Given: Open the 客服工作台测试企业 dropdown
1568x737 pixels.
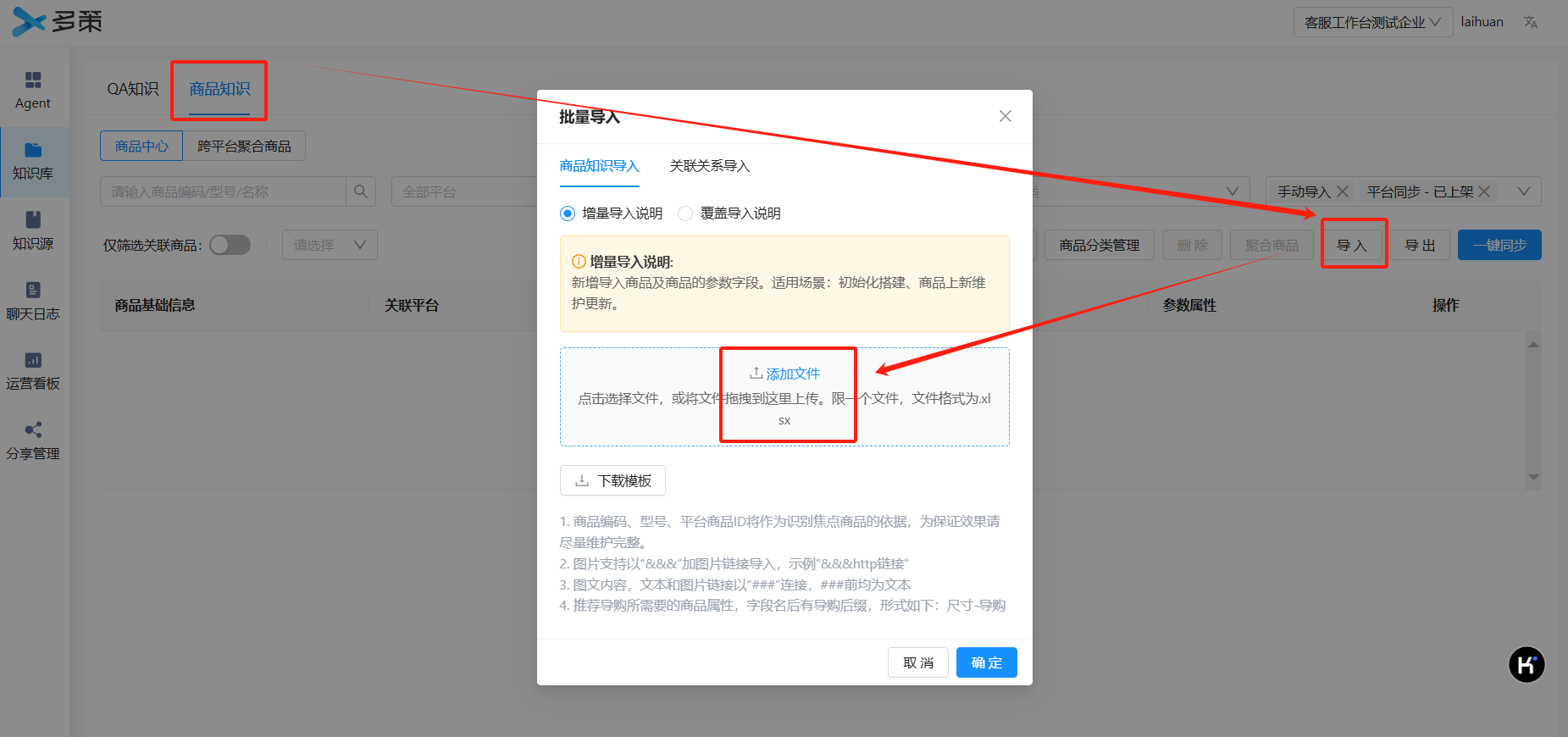Looking at the screenshot, I should point(1373,22).
